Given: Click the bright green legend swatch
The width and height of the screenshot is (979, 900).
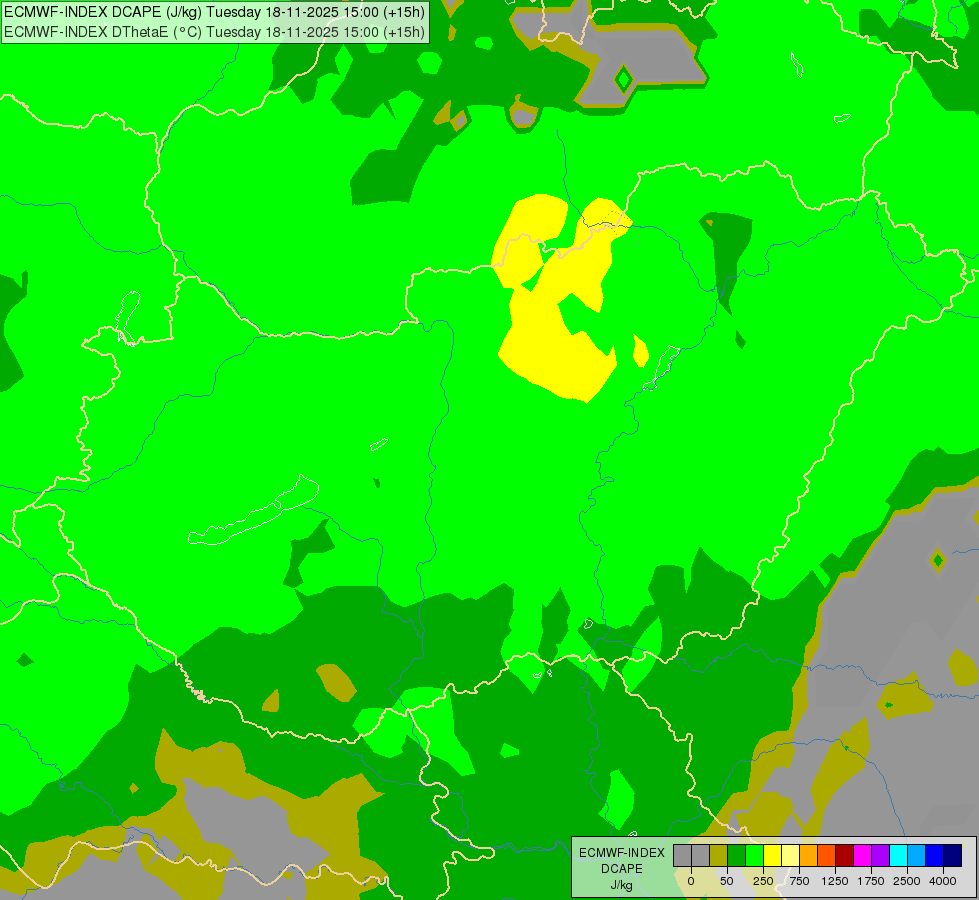Looking at the screenshot, I should pyautogui.click(x=754, y=856).
